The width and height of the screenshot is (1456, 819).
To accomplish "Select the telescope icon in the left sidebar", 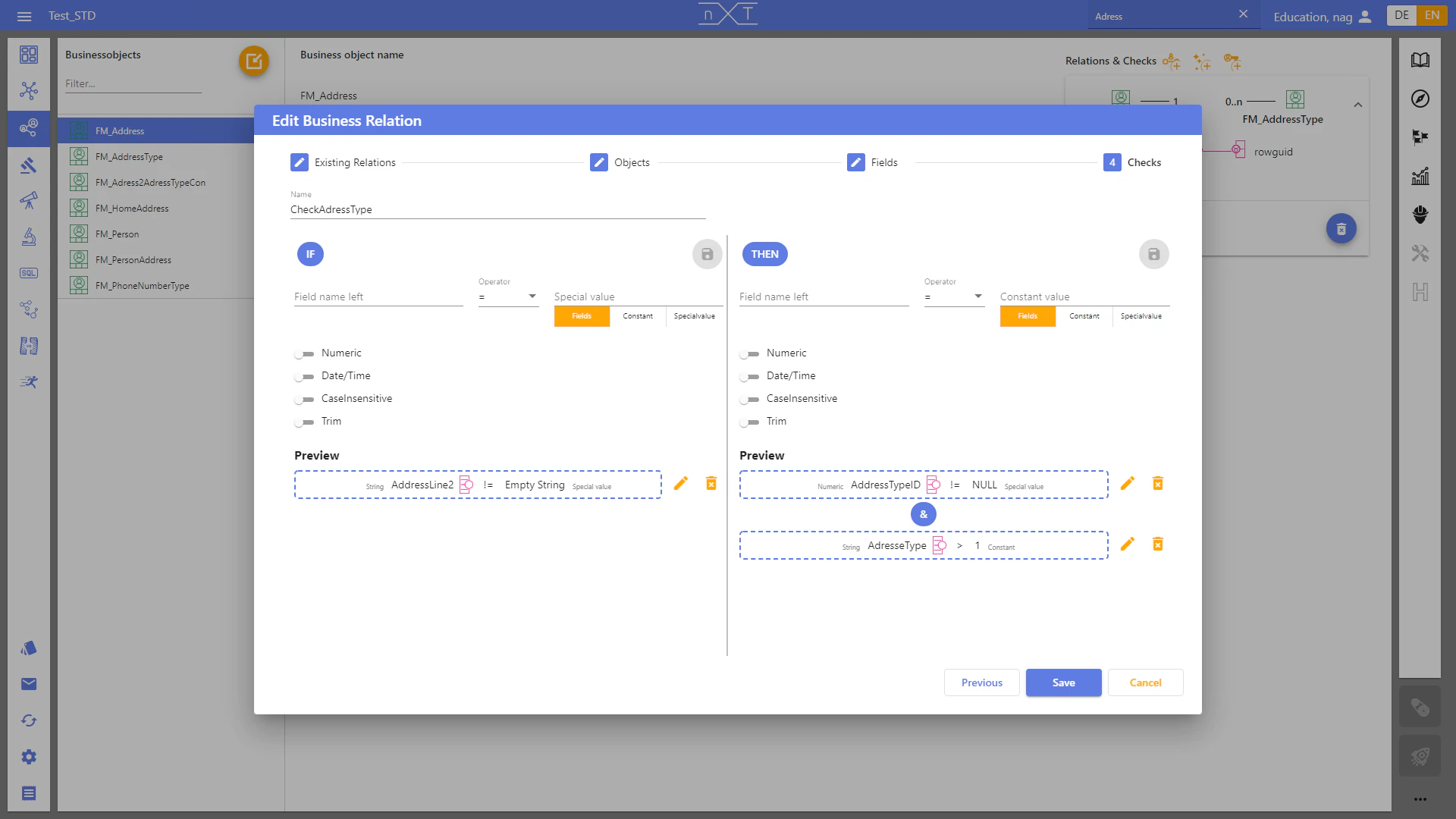I will [x=29, y=201].
